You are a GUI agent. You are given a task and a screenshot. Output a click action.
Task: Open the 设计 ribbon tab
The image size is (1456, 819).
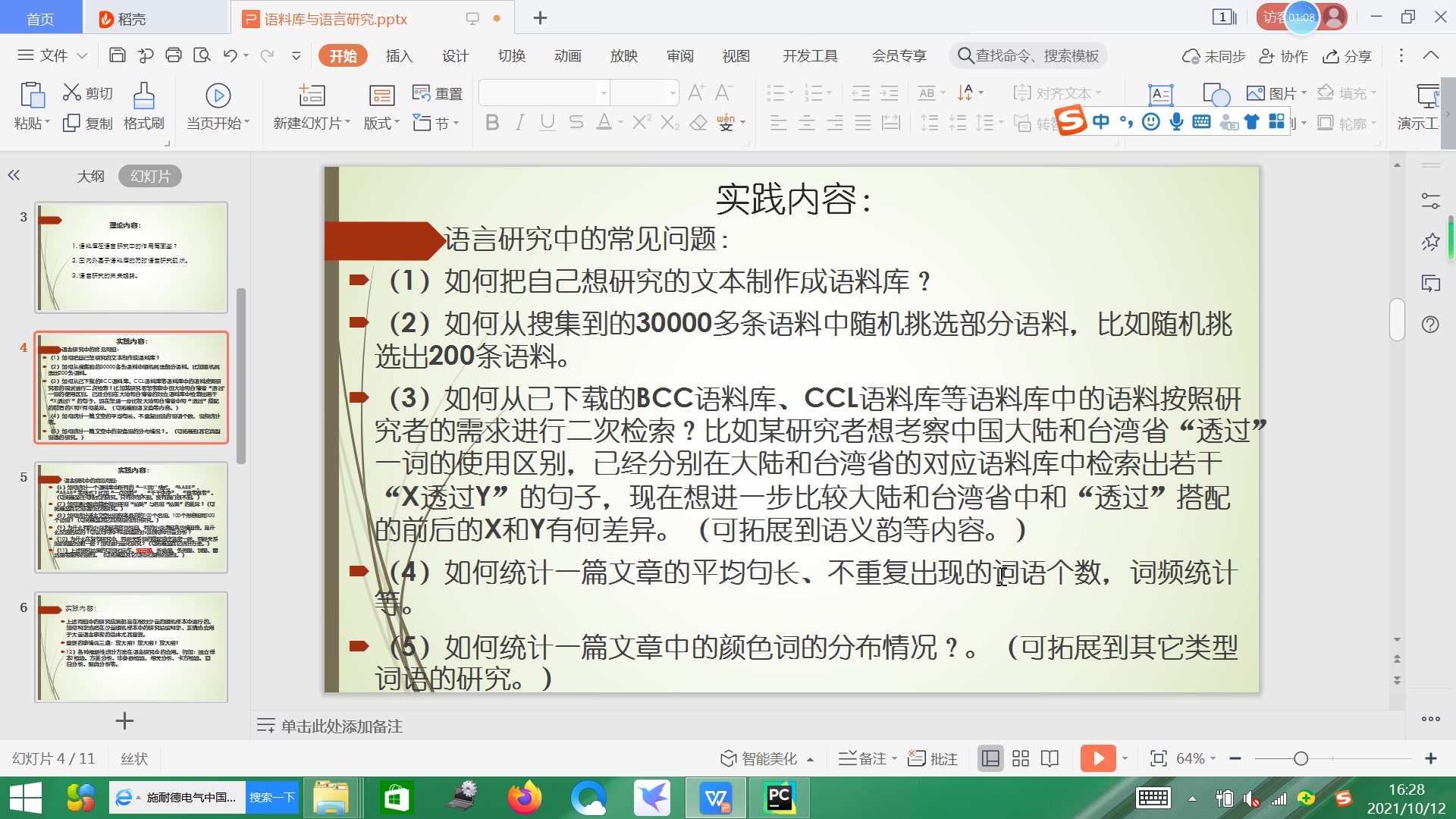click(455, 55)
